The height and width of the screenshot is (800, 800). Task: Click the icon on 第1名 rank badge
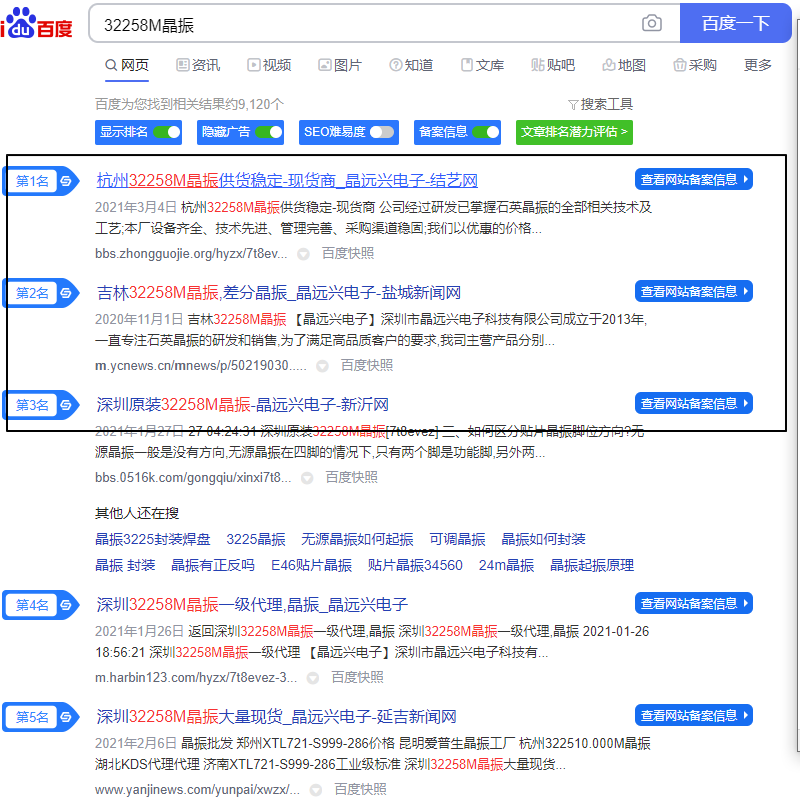coord(66,181)
